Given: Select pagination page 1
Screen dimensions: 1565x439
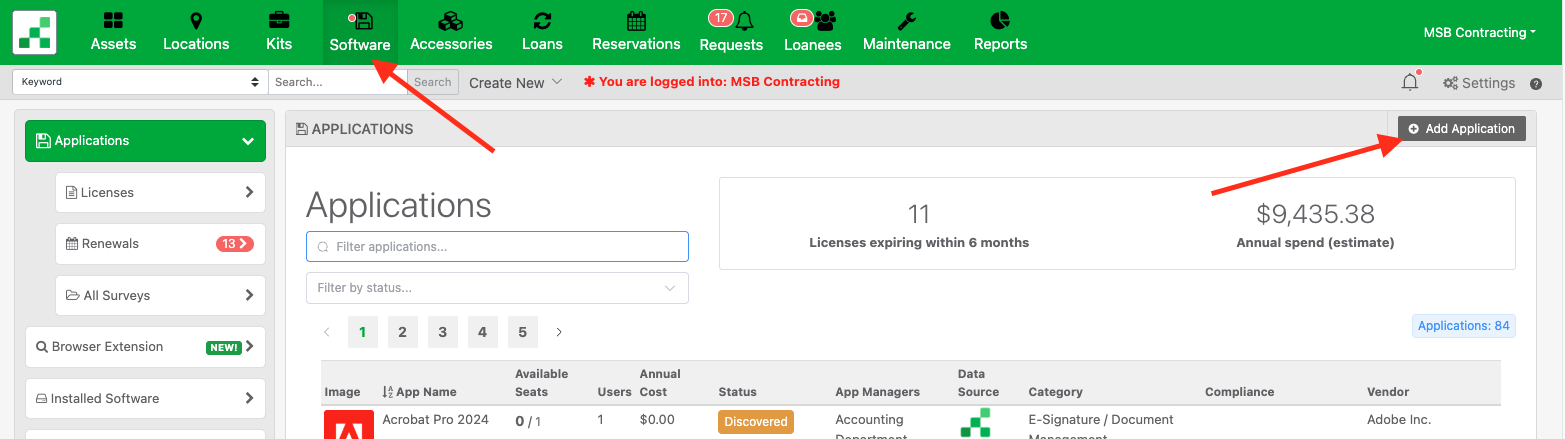Looking at the screenshot, I should pyautogui.click(x=362, y=332).
